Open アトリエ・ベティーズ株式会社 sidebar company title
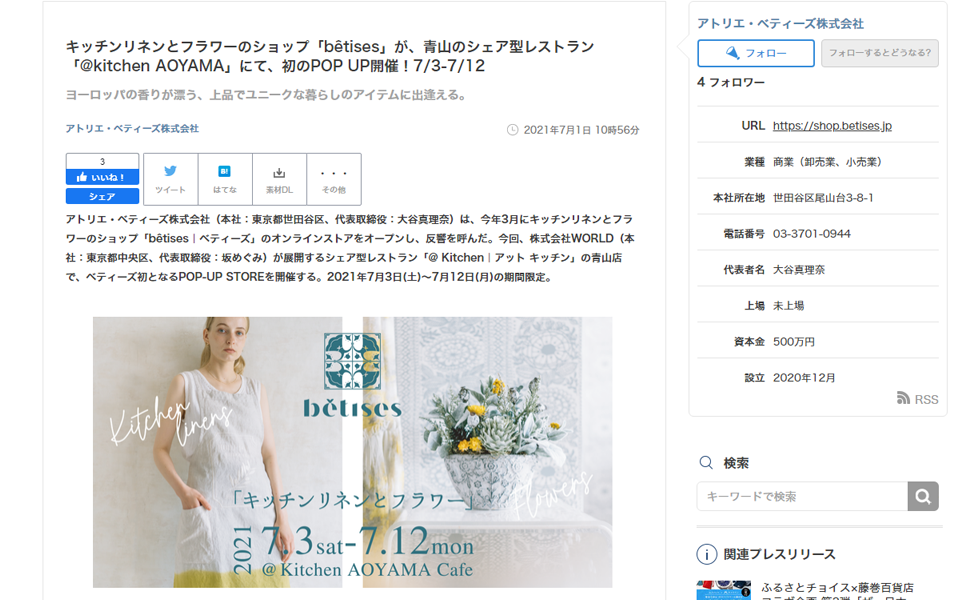The width and height of the screenshot is (980, 600). (780, 24)
